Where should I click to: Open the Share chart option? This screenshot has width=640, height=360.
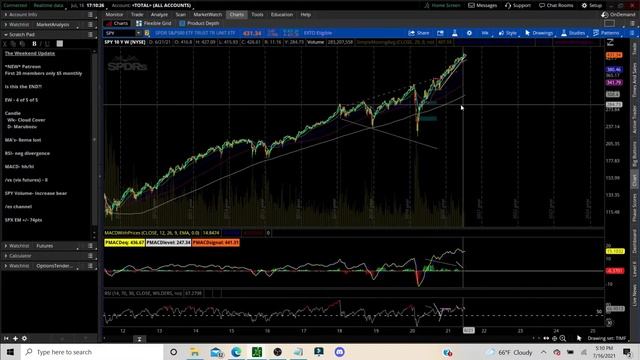pyautogui.click(x=419, y=33)
